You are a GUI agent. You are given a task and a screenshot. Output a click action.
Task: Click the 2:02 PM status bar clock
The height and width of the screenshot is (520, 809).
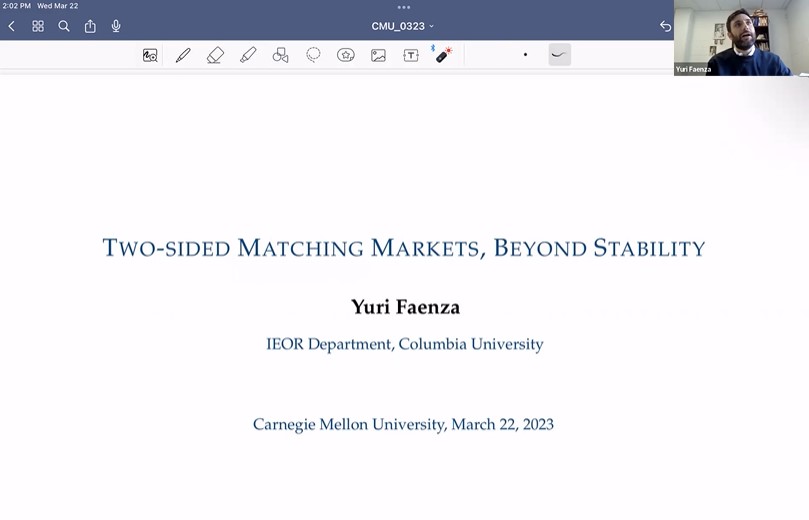[17, 6]
